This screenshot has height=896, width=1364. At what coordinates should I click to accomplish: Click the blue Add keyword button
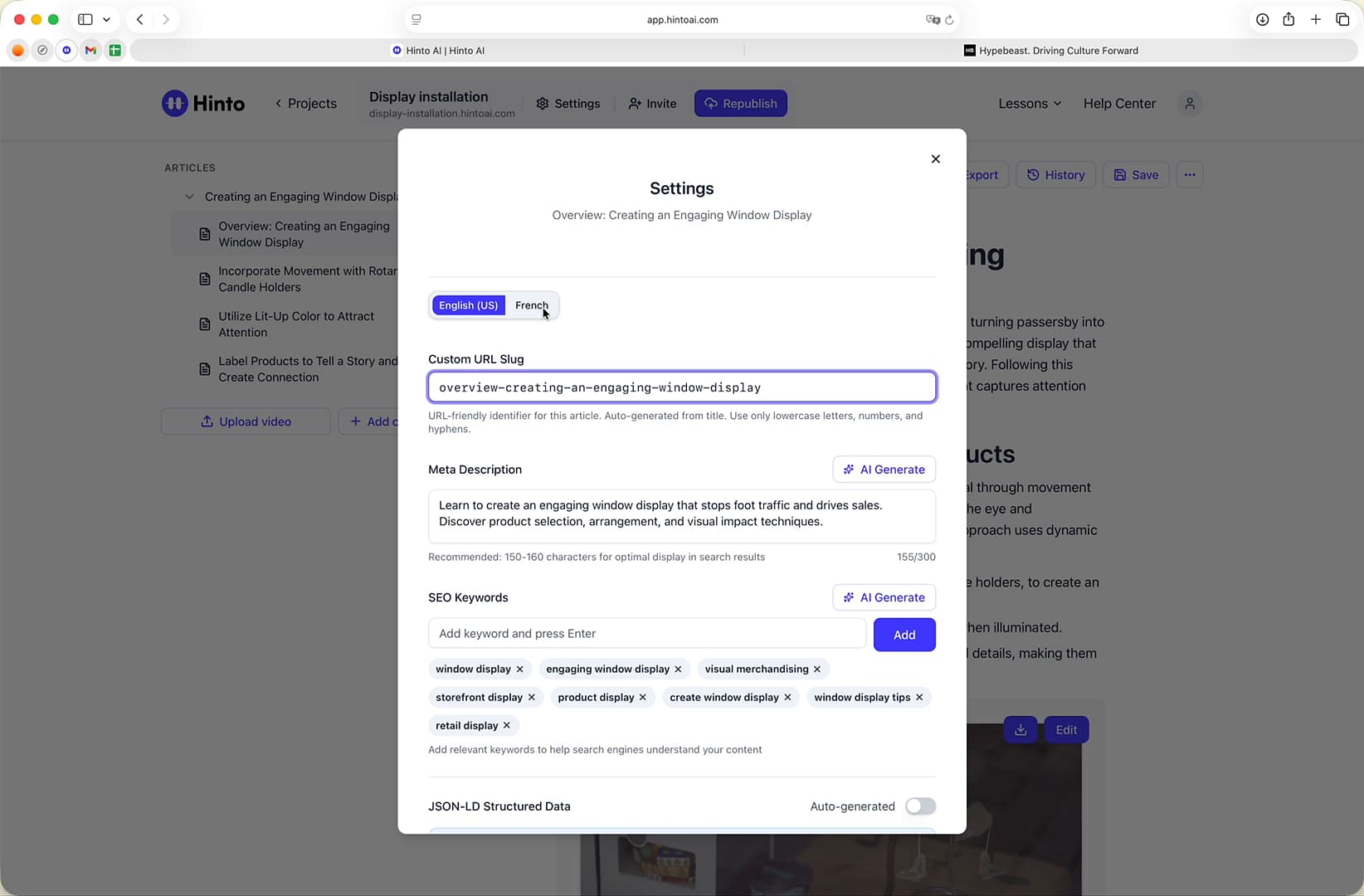[x=904, y=635]
